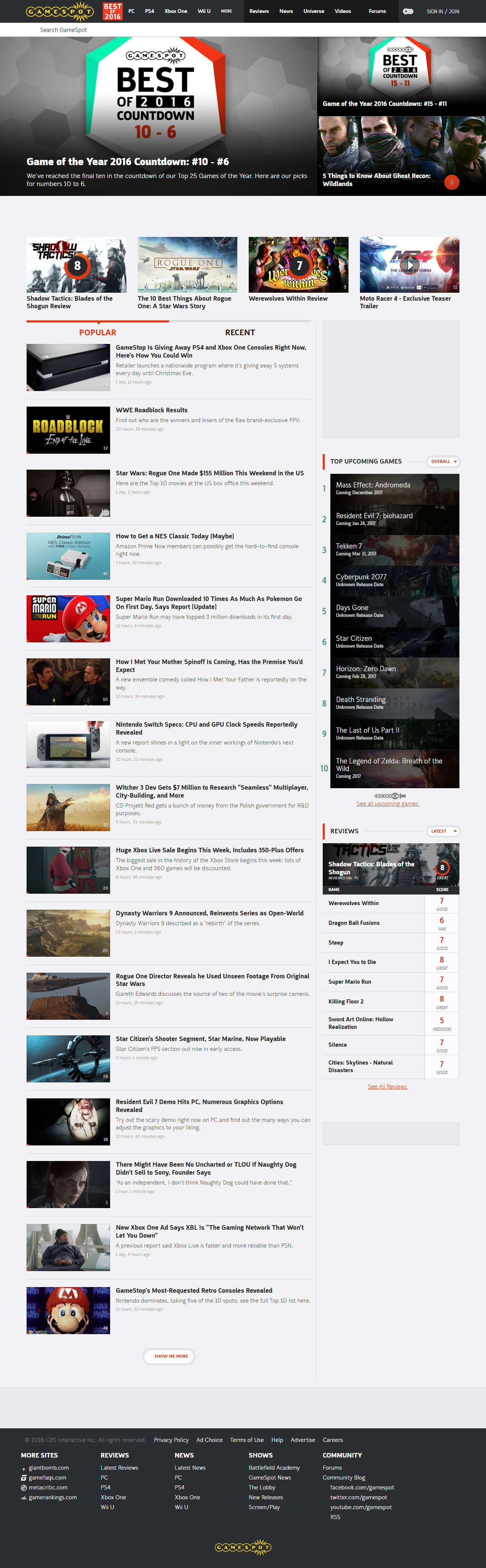Open Battlefield Academy footer link
The image size is (486, 1568).
tap(274, 1467)
